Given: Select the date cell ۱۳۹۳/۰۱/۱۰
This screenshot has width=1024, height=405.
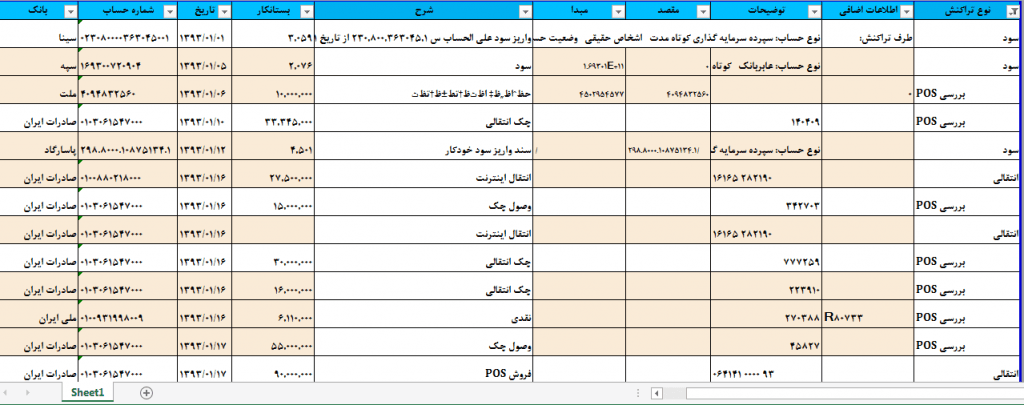Looking at the screenshot, I should coord(209,122).
